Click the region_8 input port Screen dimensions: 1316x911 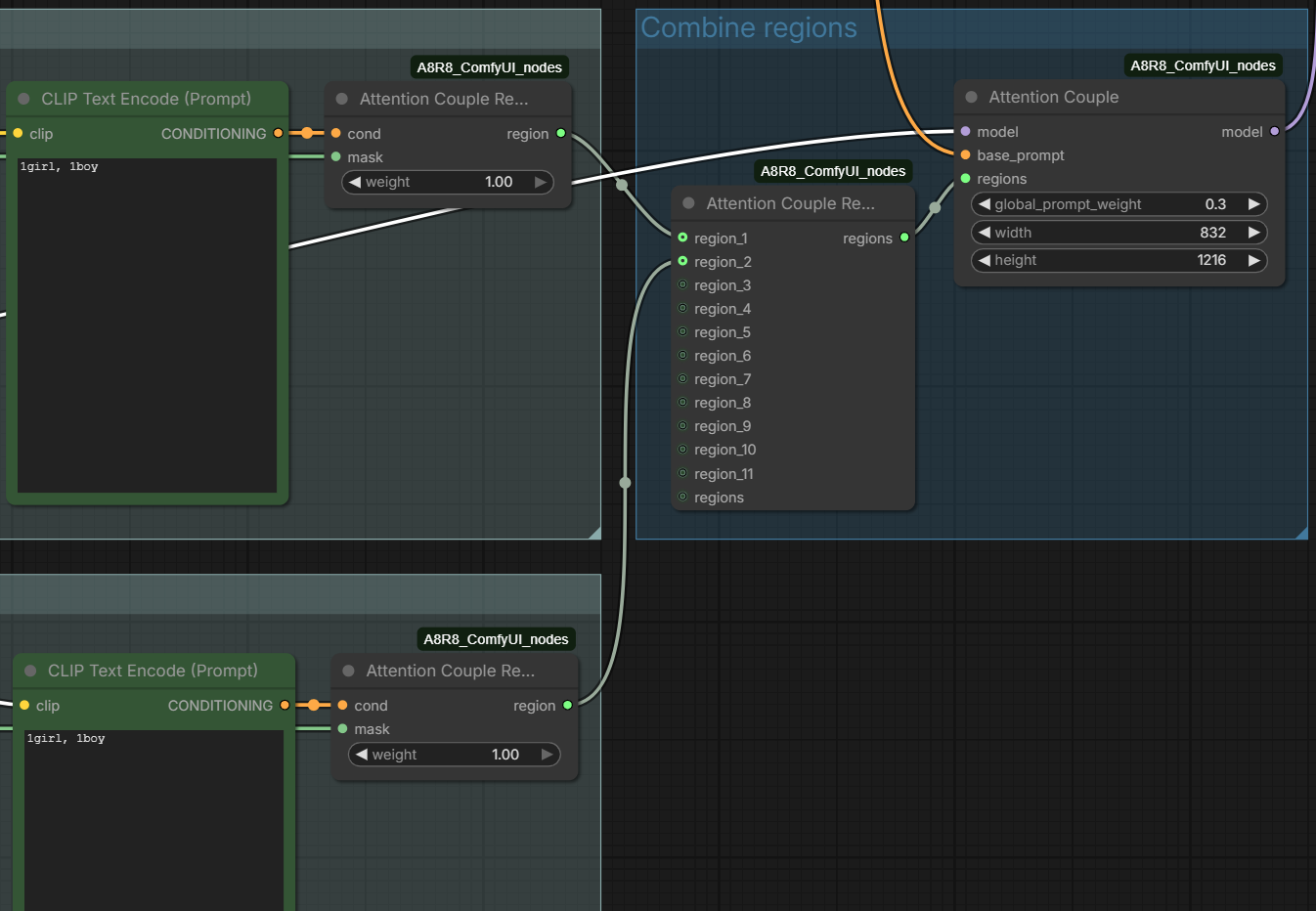682,402
